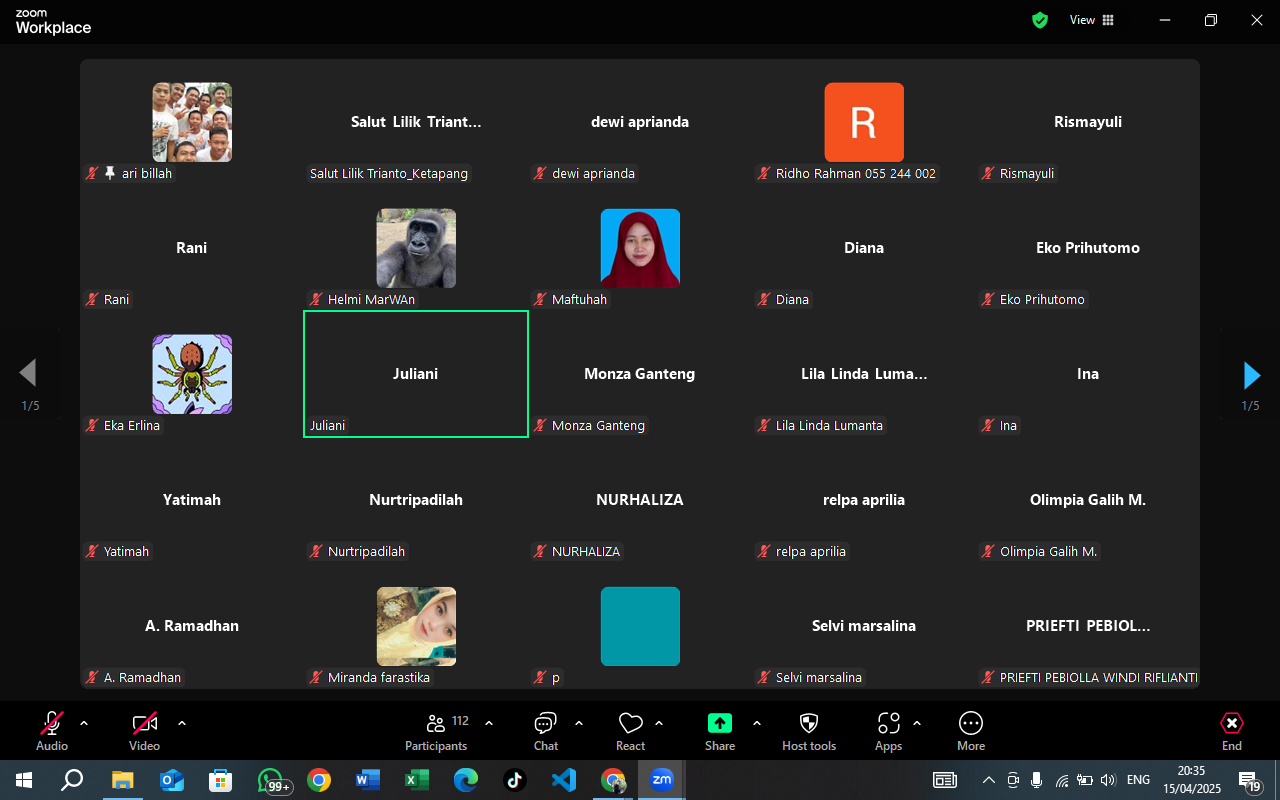
Task: Expand the Share options arrow
Action: pos(757,723)
